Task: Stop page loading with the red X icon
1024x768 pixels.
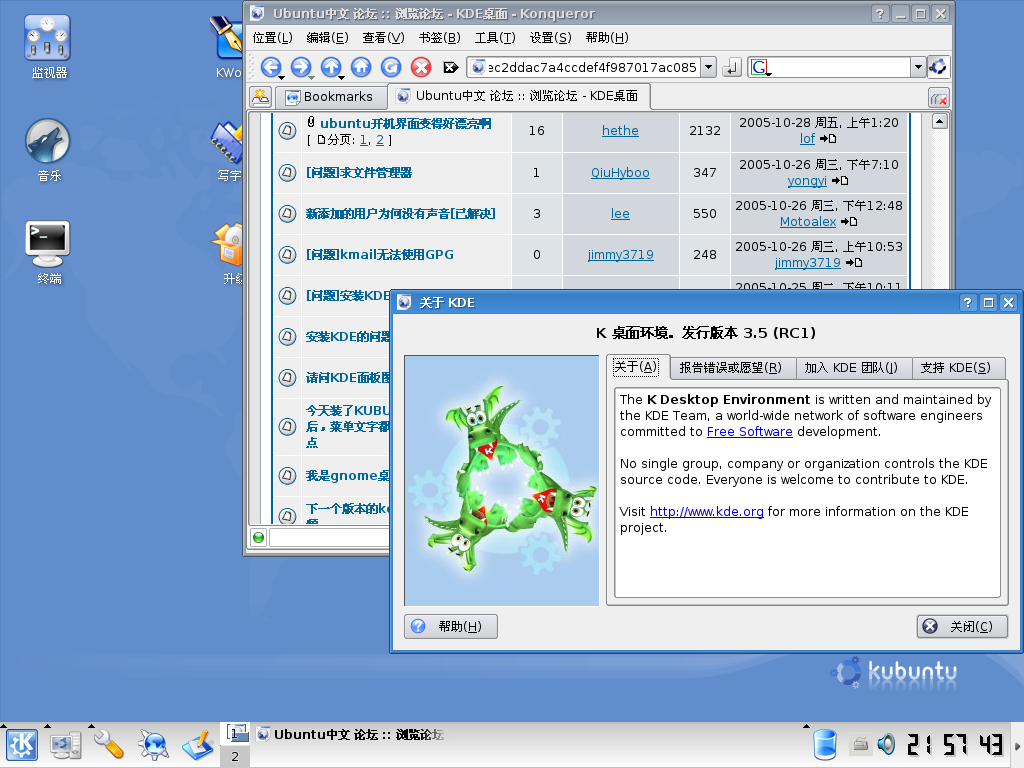Action: click(x=421, y=67)
